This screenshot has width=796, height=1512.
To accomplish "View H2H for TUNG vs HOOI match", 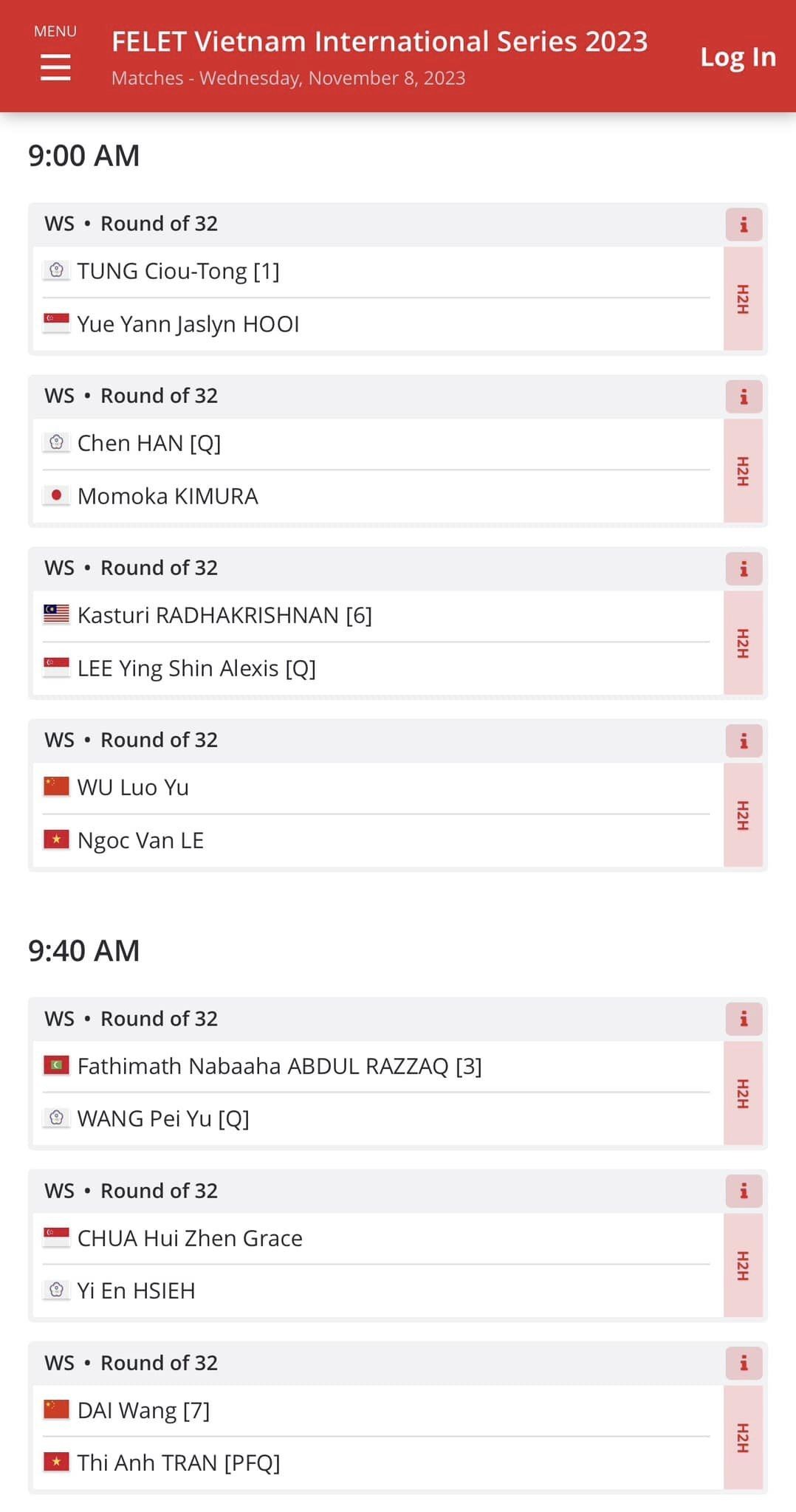I will coord(743,299).
